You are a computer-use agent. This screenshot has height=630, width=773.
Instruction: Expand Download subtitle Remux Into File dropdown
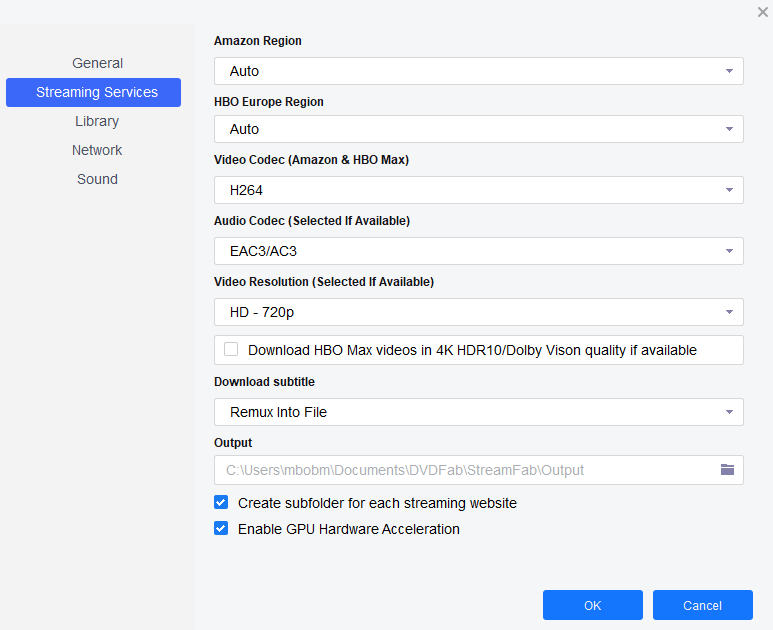click(478, 412)
